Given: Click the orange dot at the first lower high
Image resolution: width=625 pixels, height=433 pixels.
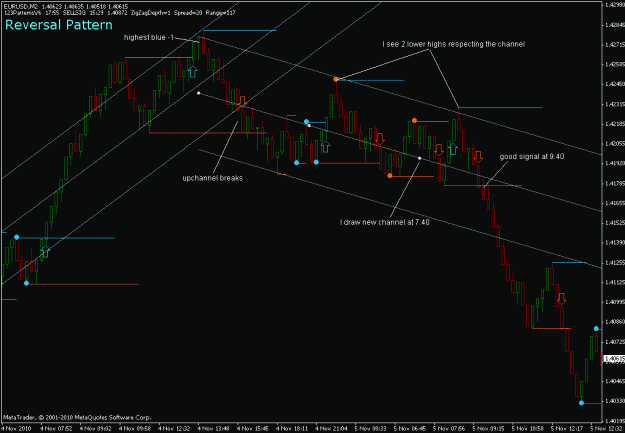Looking at the screenshot, I should click(336, 80).
